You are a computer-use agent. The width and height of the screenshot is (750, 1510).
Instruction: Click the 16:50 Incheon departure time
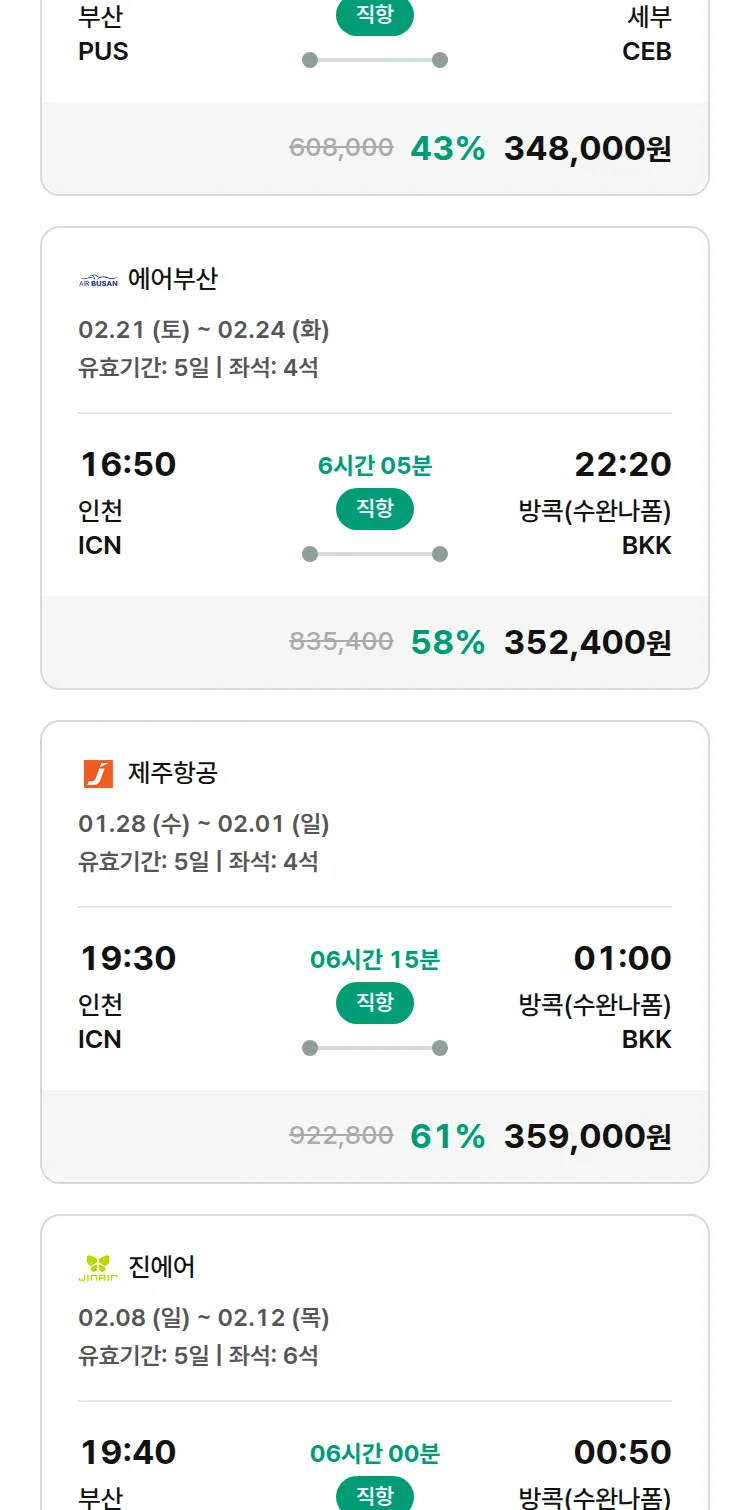click(127, 464)
